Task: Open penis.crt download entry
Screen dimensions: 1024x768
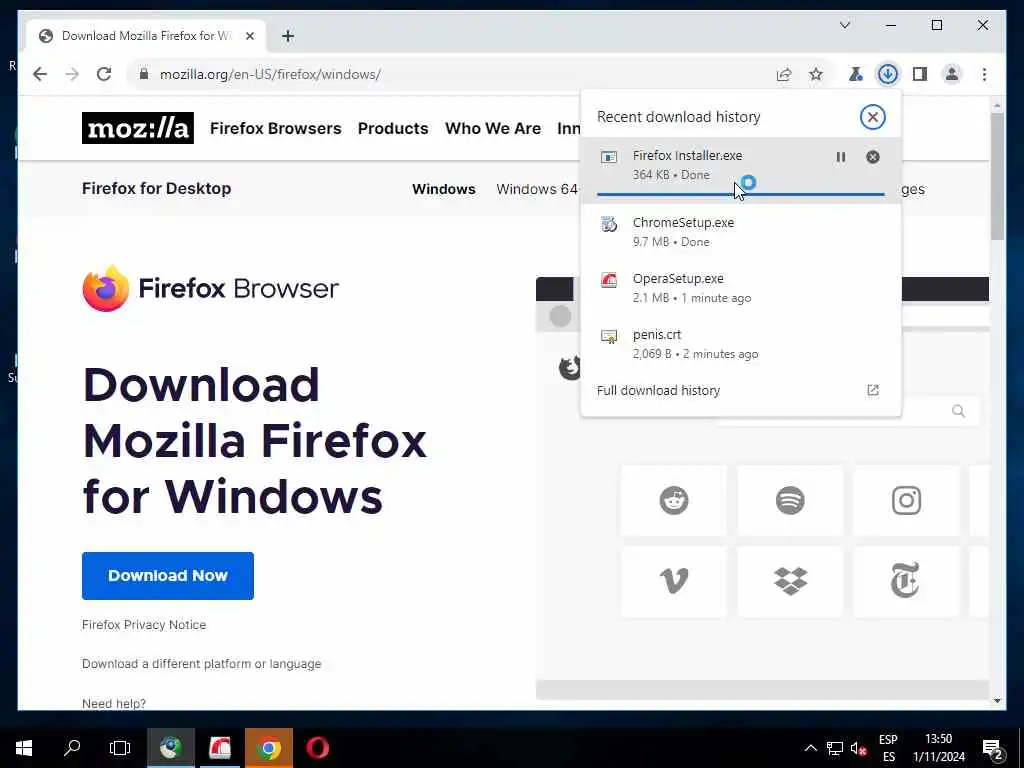Action: click(741, 344)
